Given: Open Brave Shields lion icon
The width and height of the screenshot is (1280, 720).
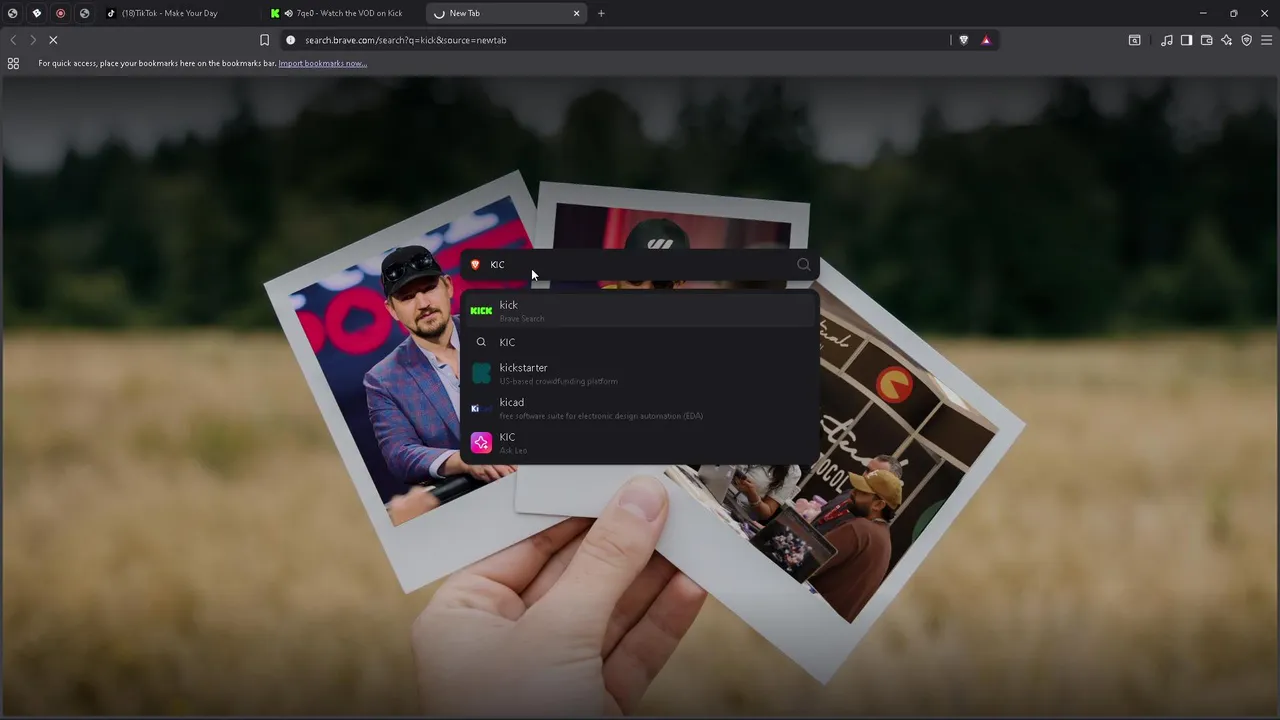Looking at the screenshot, I should (964, 40).
